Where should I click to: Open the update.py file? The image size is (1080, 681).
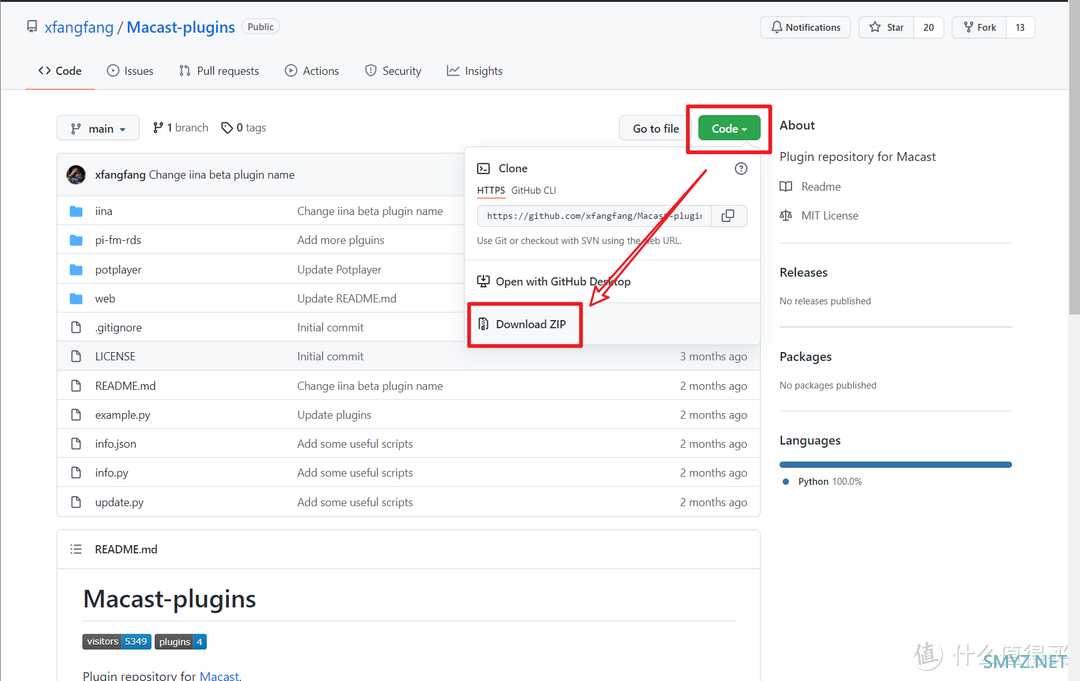pos(119,502)
